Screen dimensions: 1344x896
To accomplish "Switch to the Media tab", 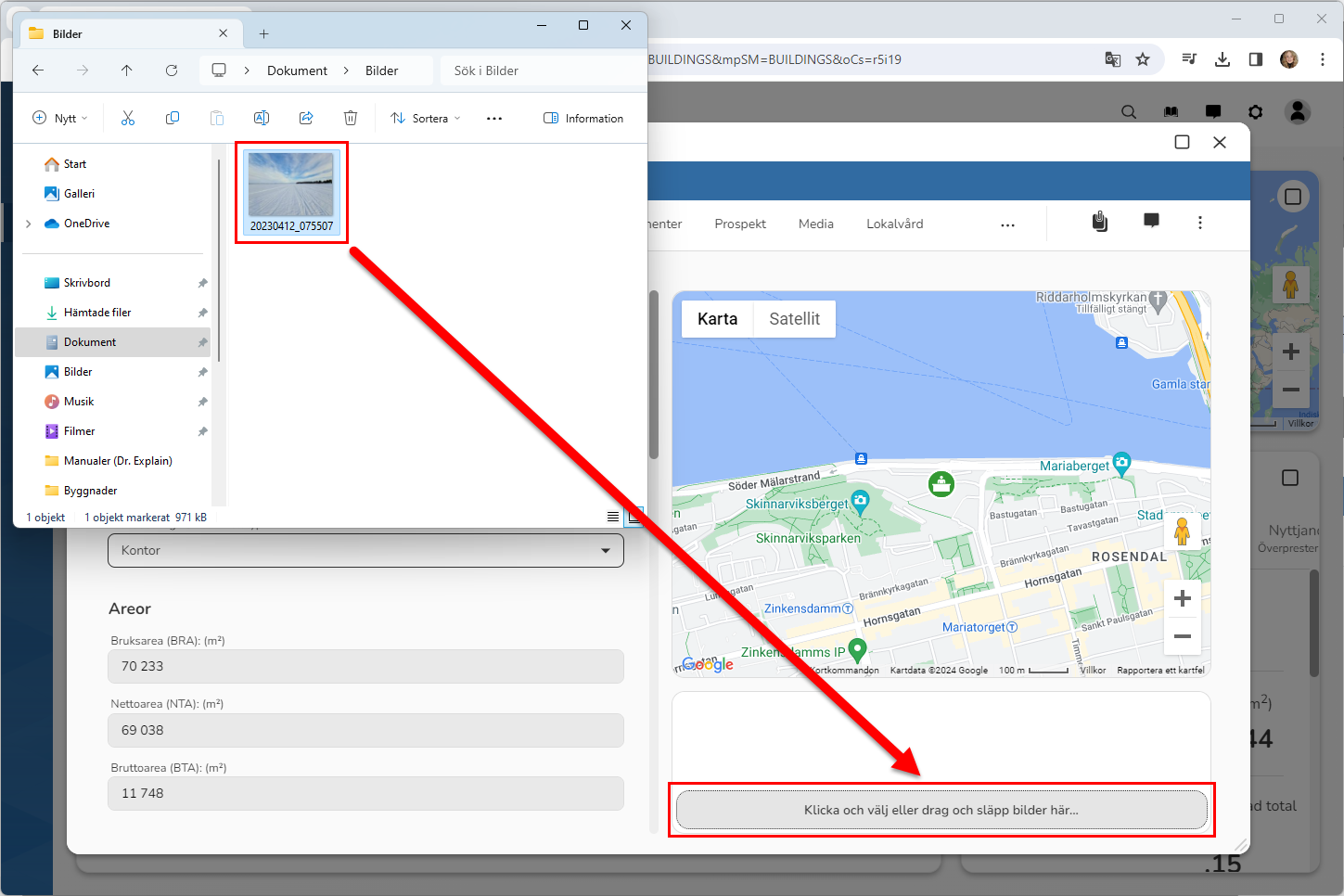I will 815,224.
